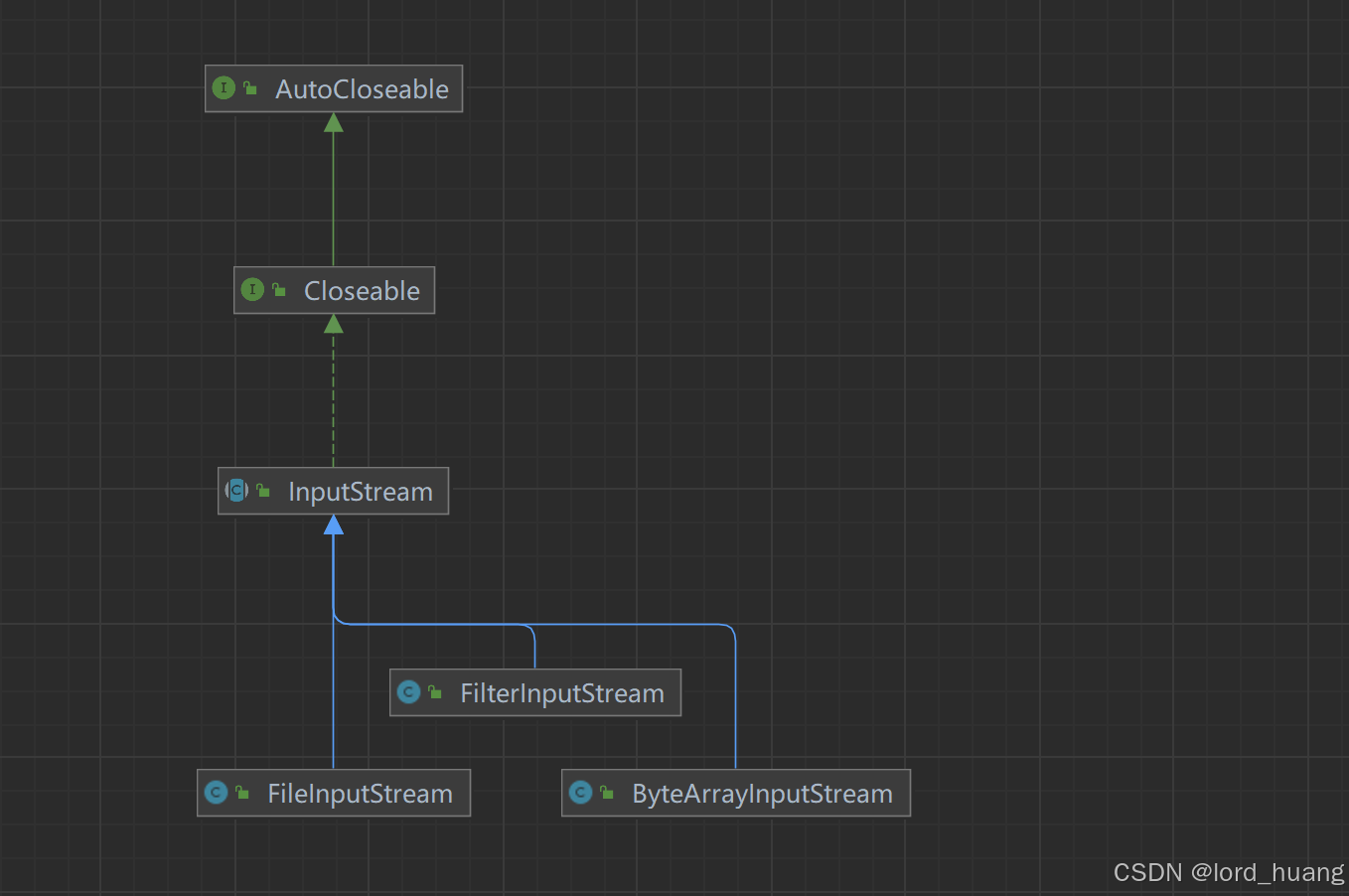Viewport: 1349px width, 896px height.
Task: Click the key icon on FilterInputStream
Action: coord(433,690)
